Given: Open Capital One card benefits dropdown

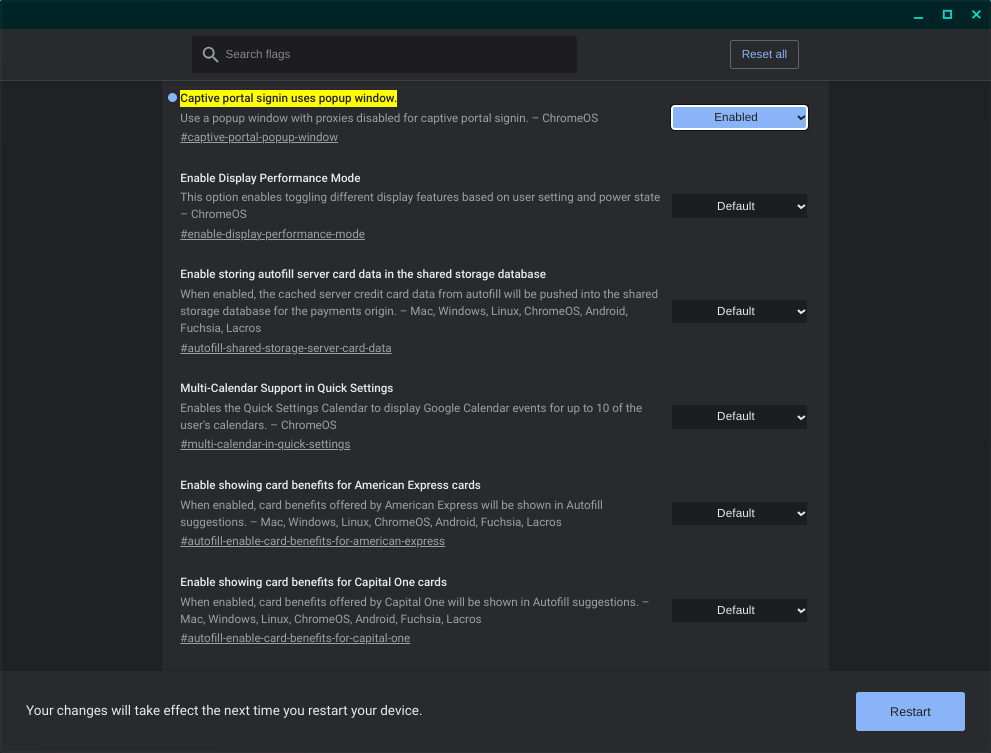Looking at the screenshot, I should pyautogui.click(x=739, y=610).
